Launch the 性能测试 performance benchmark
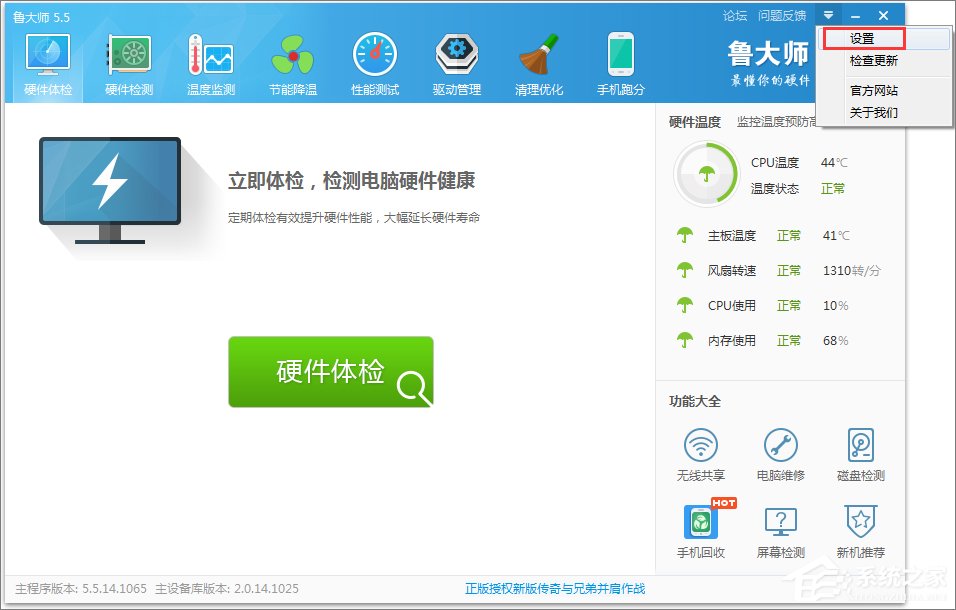Viewport: 956px width, 610px height. click(x=374, y=60)
